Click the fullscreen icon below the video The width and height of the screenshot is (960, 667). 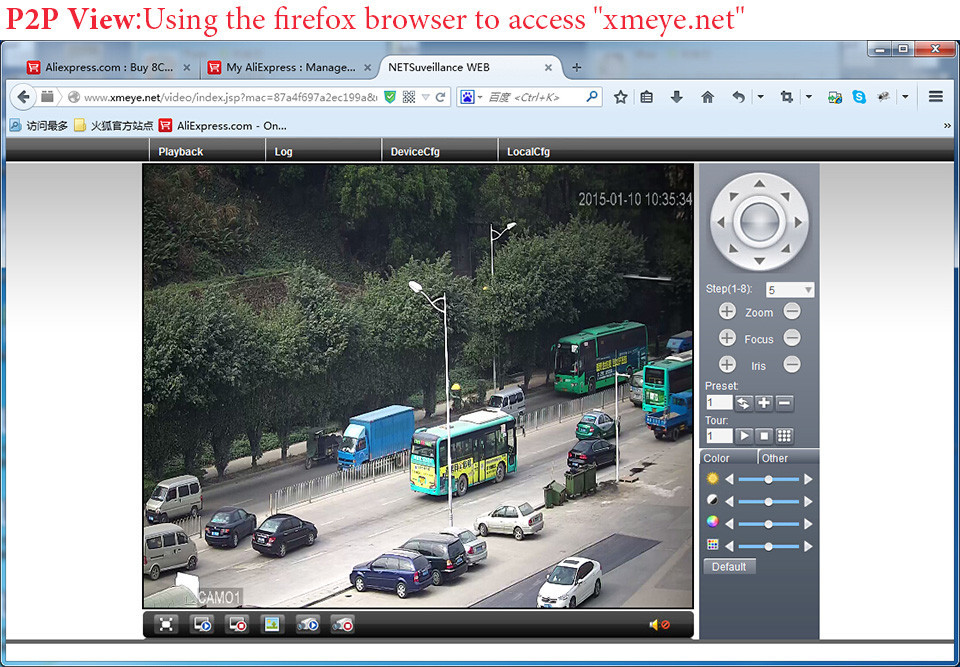166,624
